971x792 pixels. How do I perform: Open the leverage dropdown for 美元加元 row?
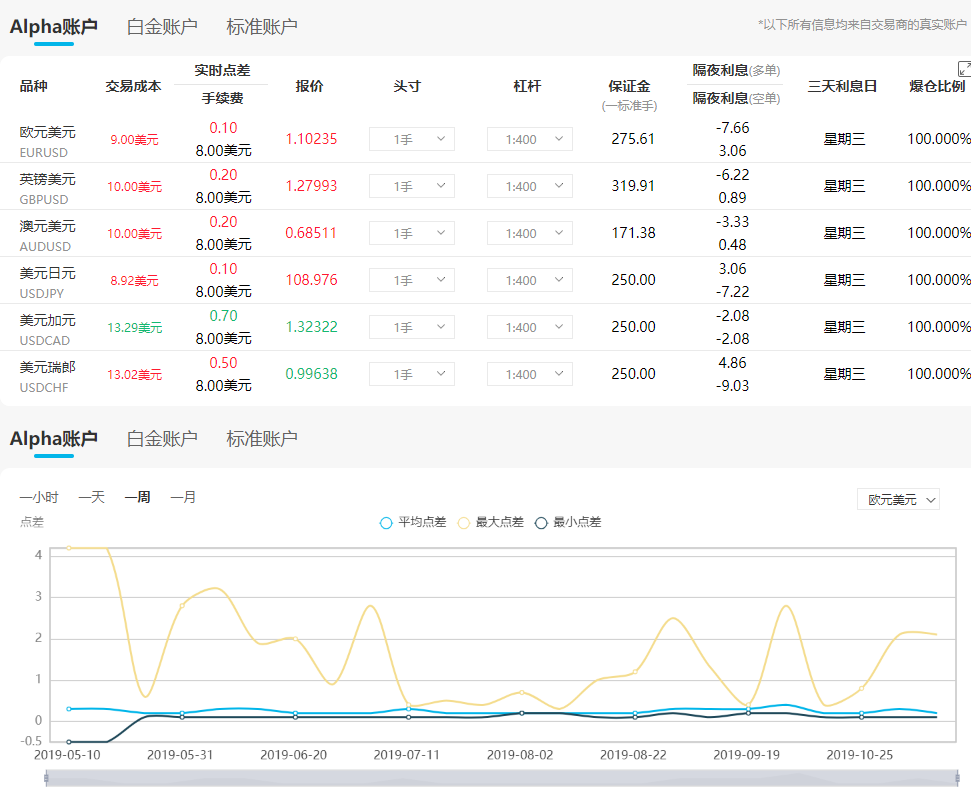tap(529, 327)
